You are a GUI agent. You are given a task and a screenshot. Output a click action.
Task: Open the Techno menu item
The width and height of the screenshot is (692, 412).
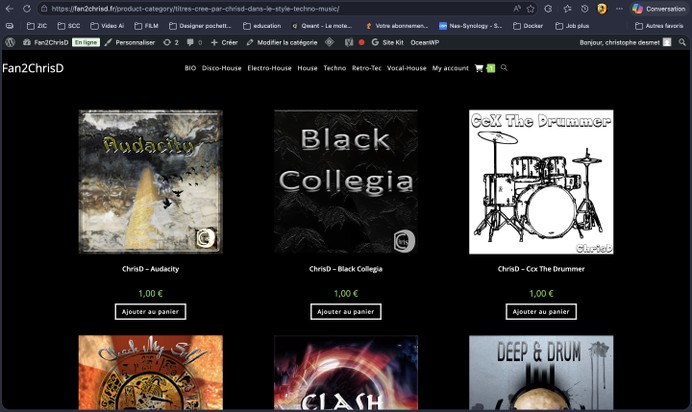[x=335, y=68]
